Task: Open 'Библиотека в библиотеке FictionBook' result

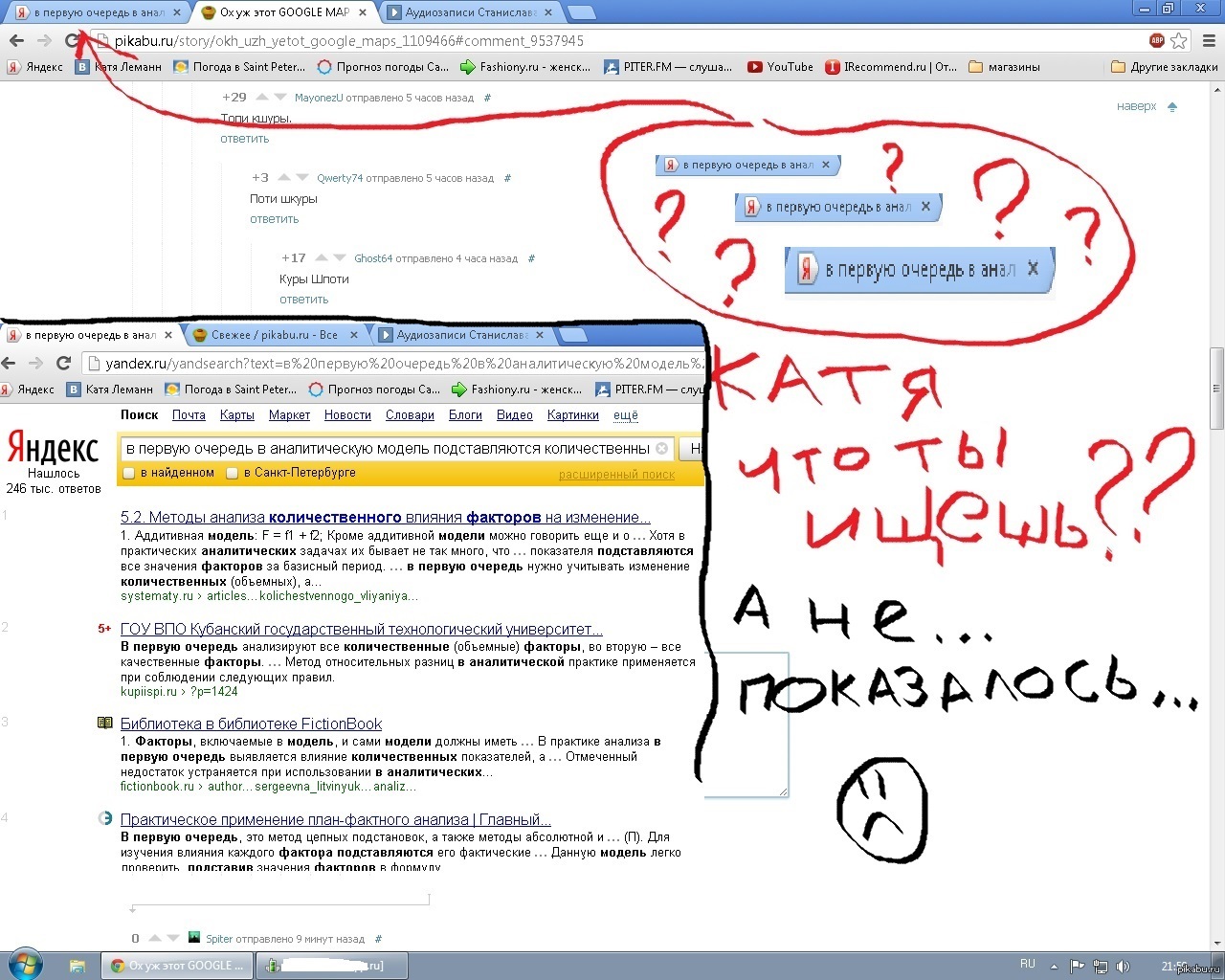Action: tap(251, 724)
